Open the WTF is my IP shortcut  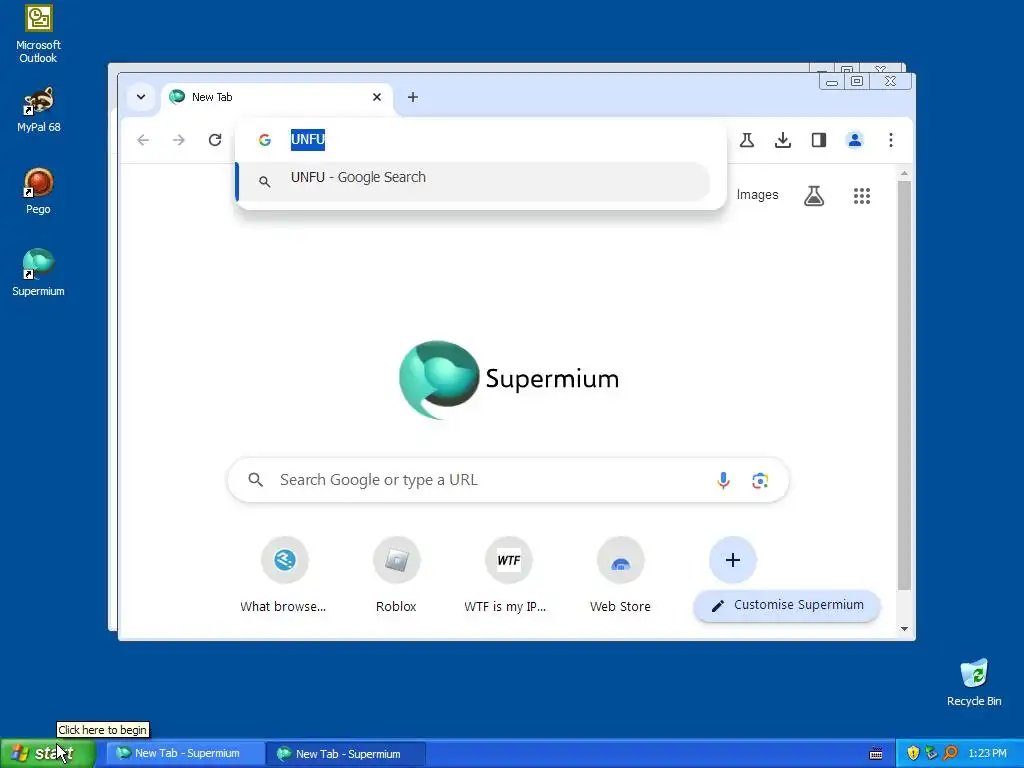tap(508, 575)
